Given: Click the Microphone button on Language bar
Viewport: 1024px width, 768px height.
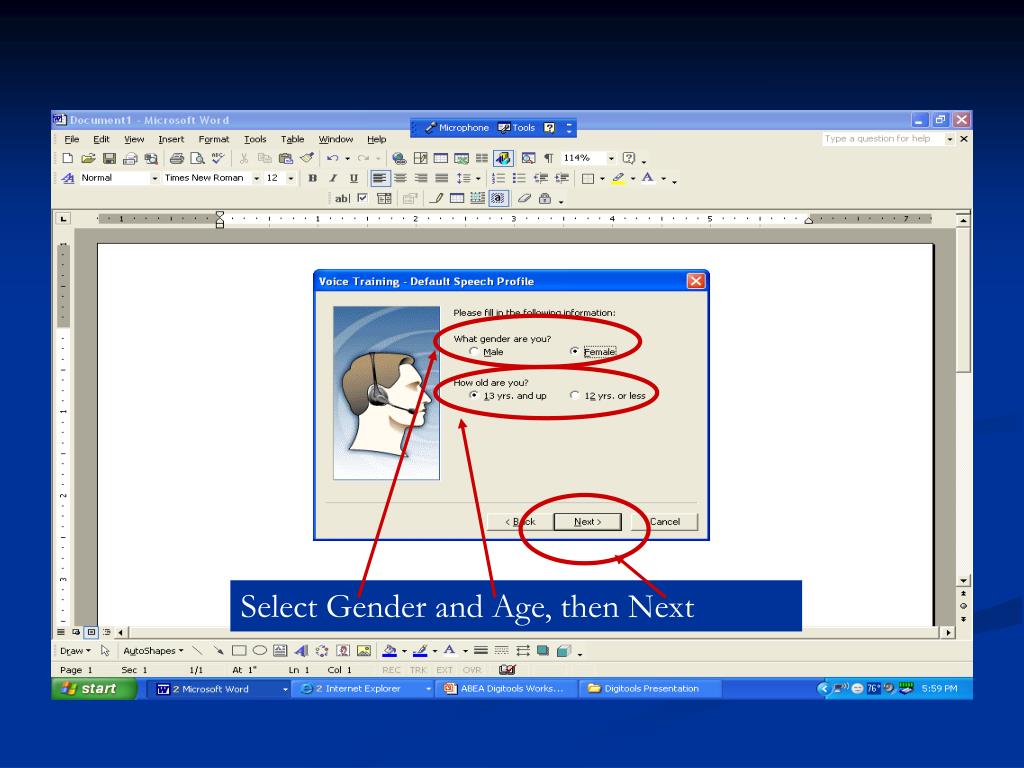Looking at the screenshot, I should pyautogui.click(x=457, y=128).
